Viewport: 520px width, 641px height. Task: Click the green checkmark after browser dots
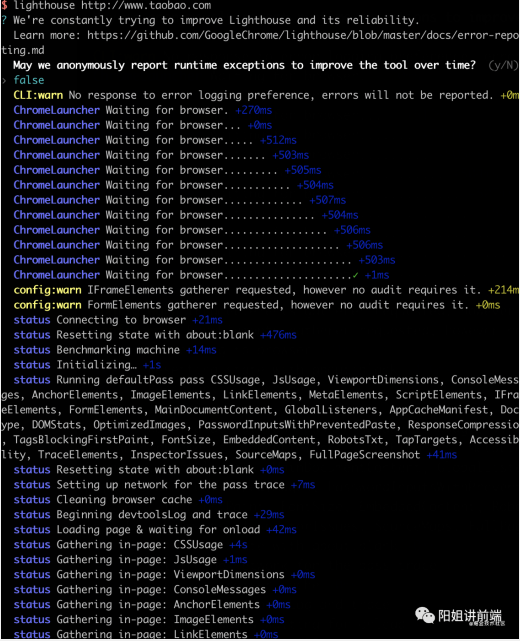coord(355,275)
